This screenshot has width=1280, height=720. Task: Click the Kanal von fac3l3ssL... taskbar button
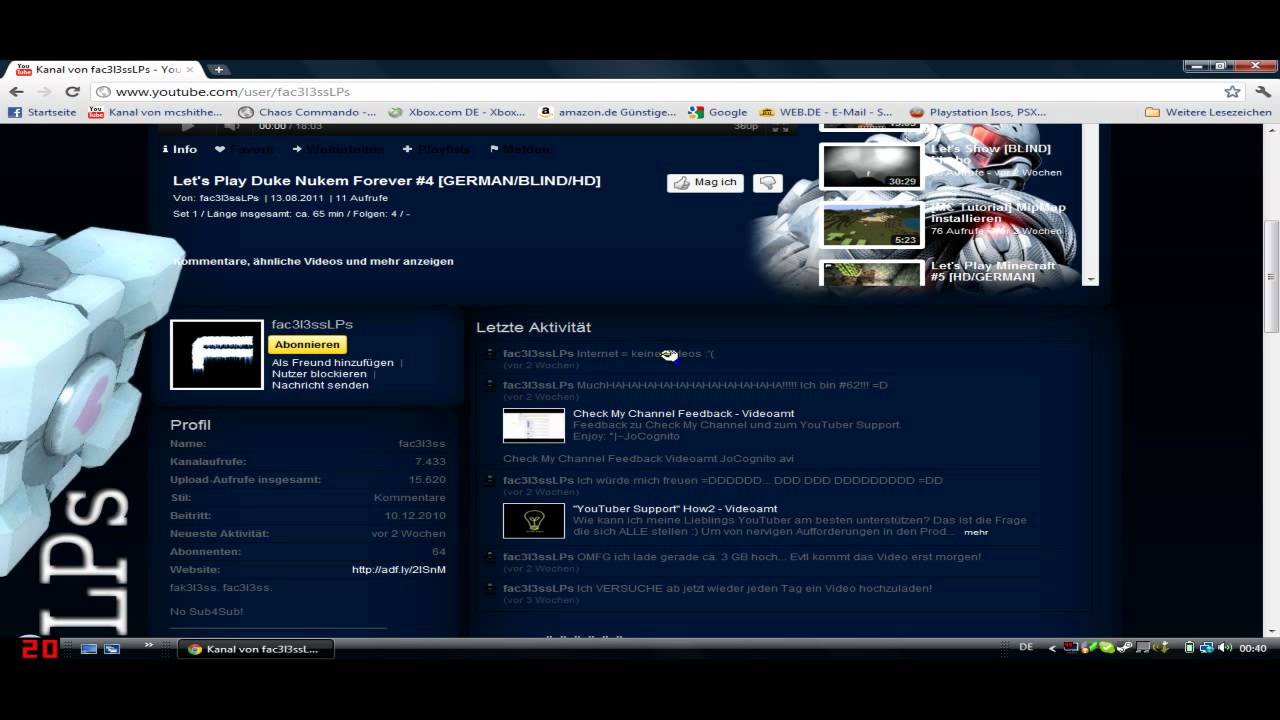point(255,649)
